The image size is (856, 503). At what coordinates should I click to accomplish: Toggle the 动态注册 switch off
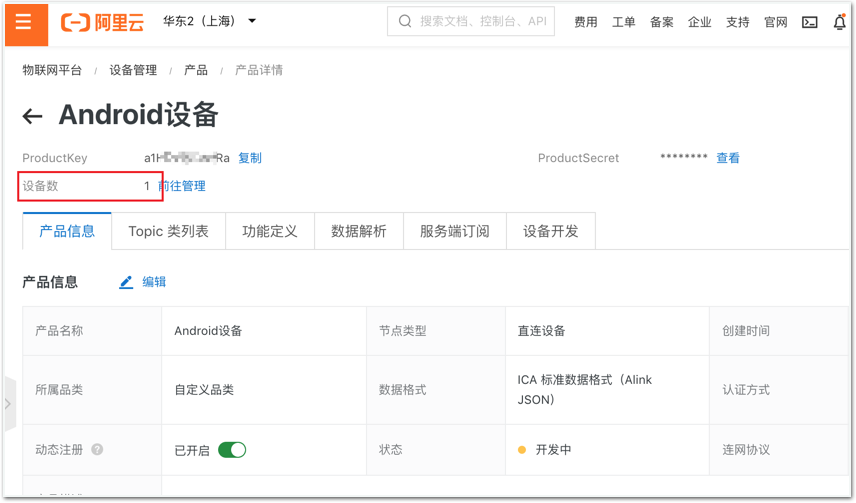(232, 450)
